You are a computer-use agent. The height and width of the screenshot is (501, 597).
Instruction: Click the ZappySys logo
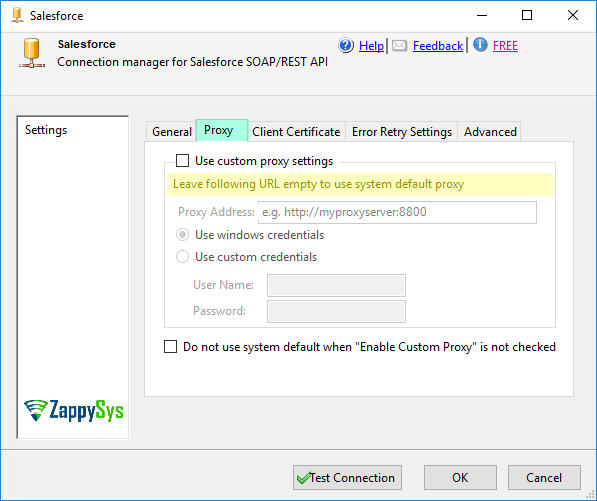(74, 410)
